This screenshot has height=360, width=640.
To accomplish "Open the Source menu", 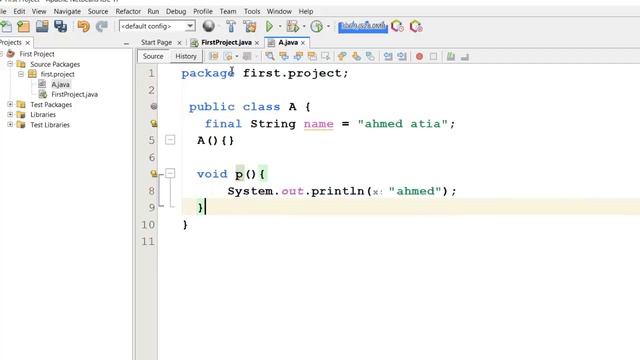I will (98, 11).
